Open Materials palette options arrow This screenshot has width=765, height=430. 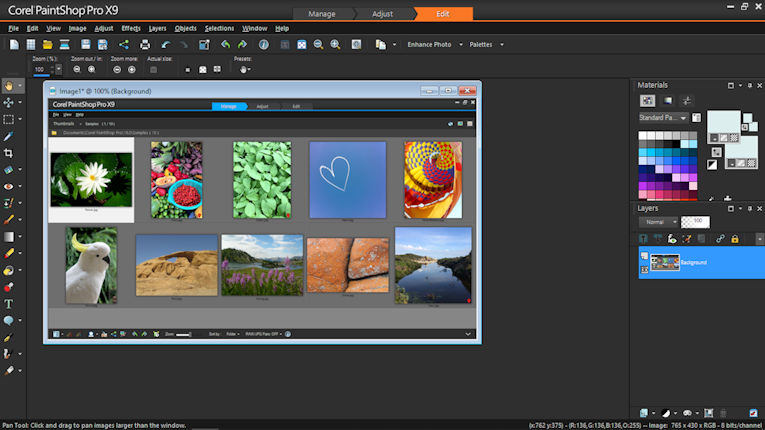[740, 85]
